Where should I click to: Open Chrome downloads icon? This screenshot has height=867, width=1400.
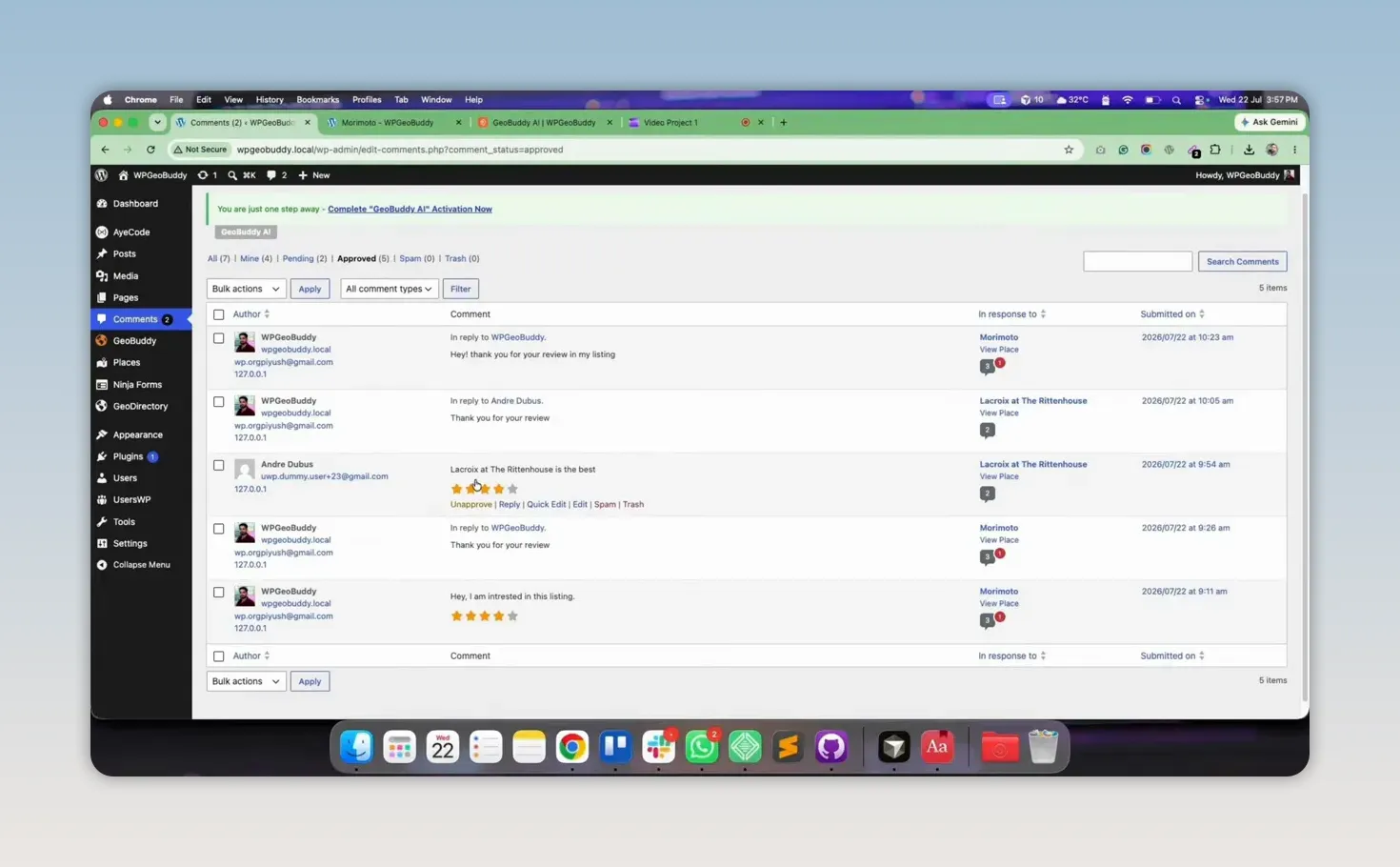(x=1249, y=150)
